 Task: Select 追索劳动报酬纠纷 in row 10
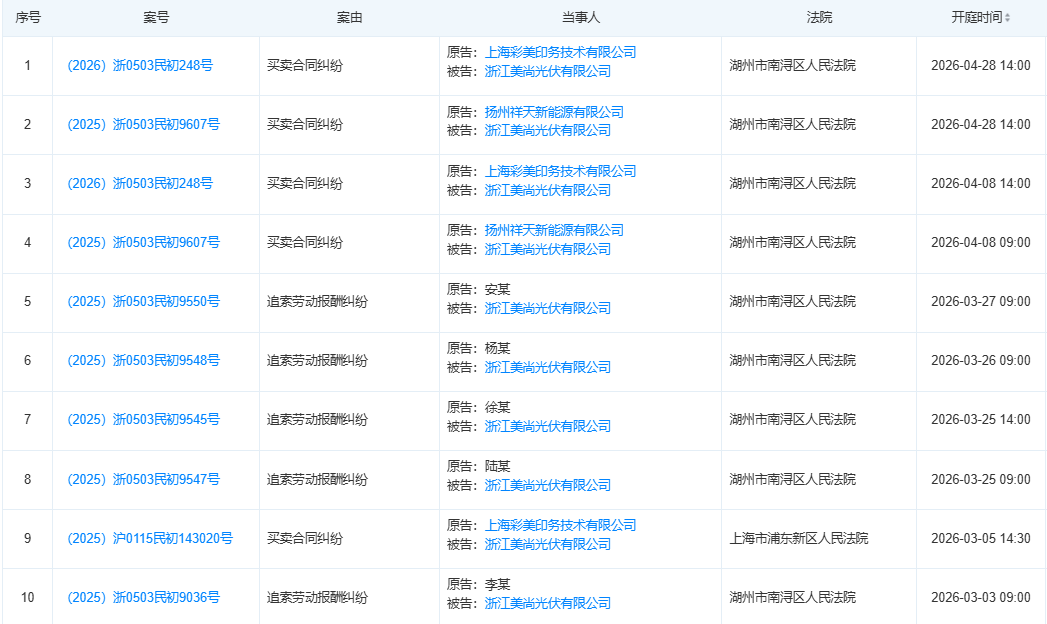[317, 597]
